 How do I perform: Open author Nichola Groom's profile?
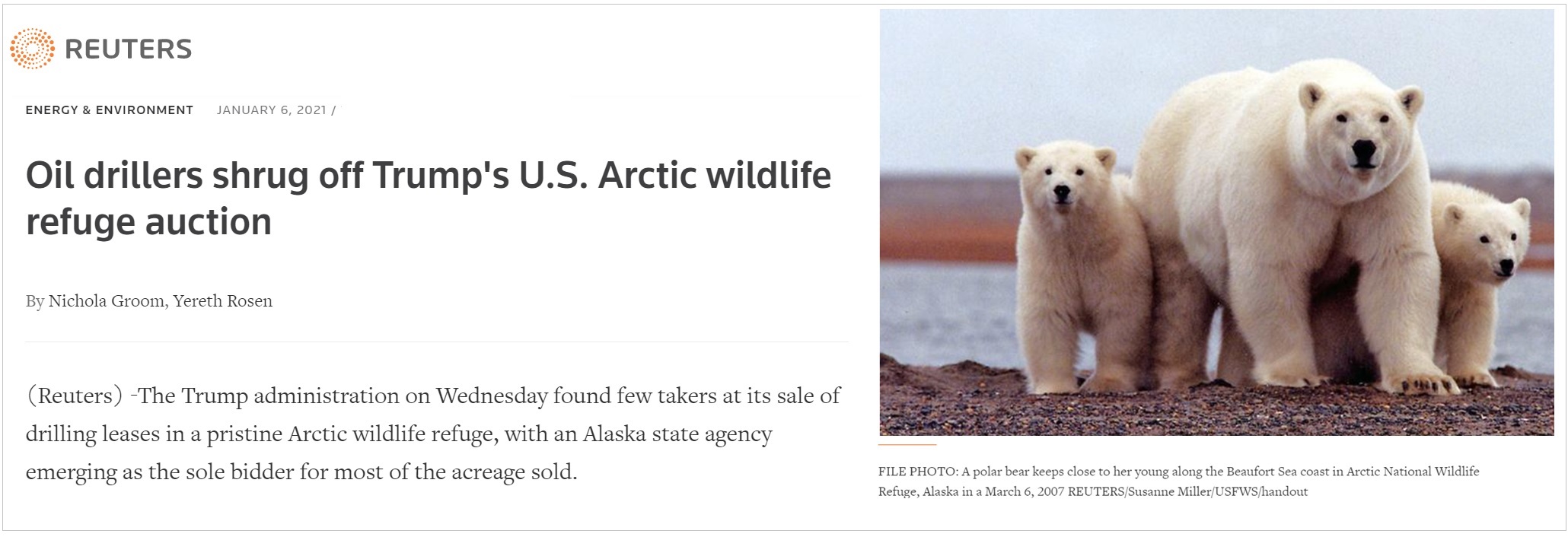point(106,301)
